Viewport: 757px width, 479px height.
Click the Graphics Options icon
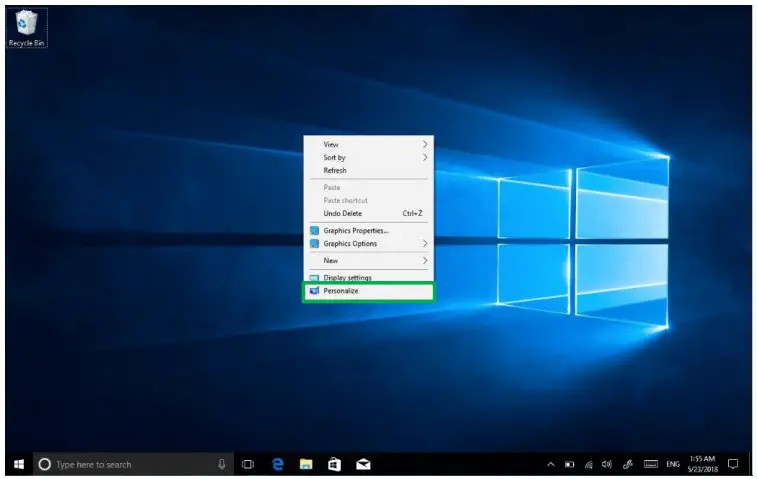click(x=314, y=244)
